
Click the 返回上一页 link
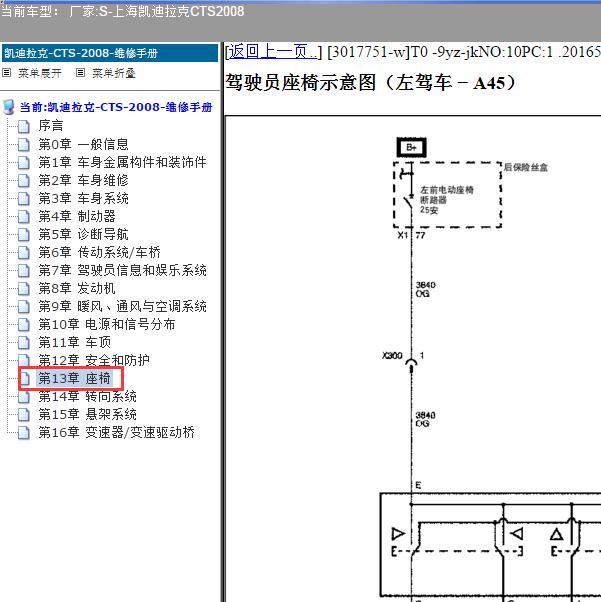273,51
